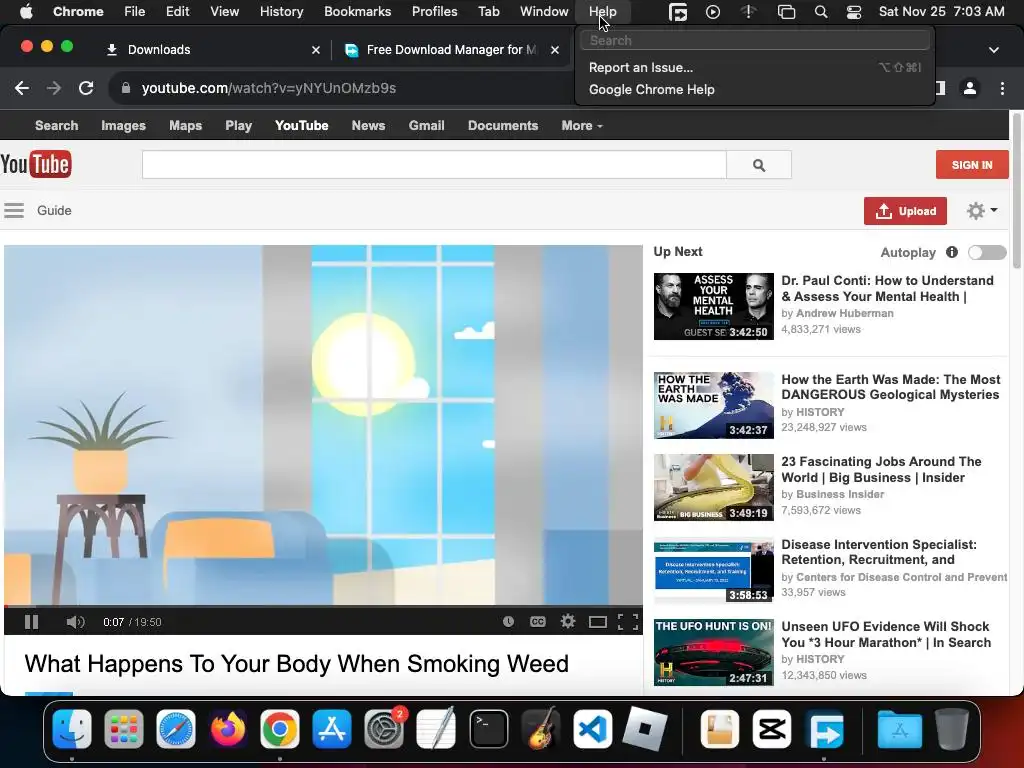The width and height of the screenshot is (1024, 768).
Task: Click the lock icon in address bar
Action: pos(125,88)
